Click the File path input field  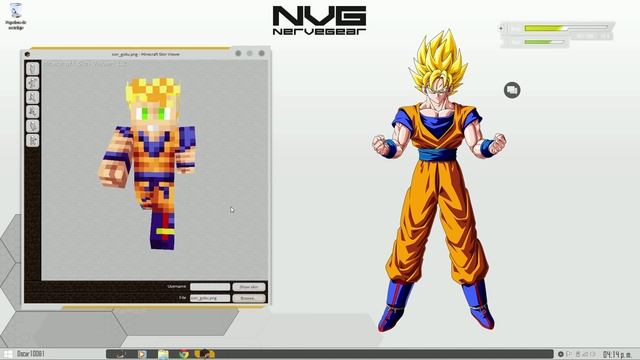(x=210, y=298)
